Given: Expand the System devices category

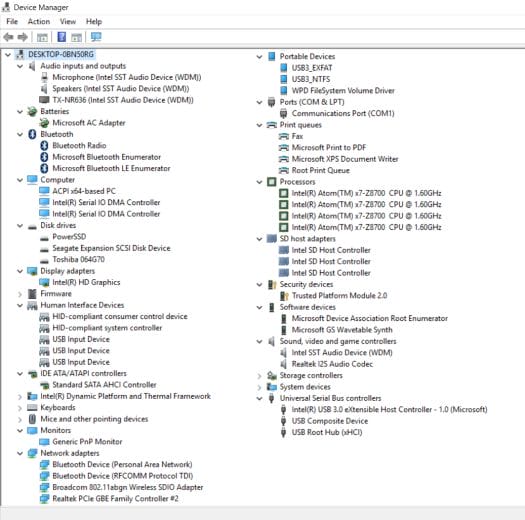Looking at the screenshot, I should pos(259,387).
